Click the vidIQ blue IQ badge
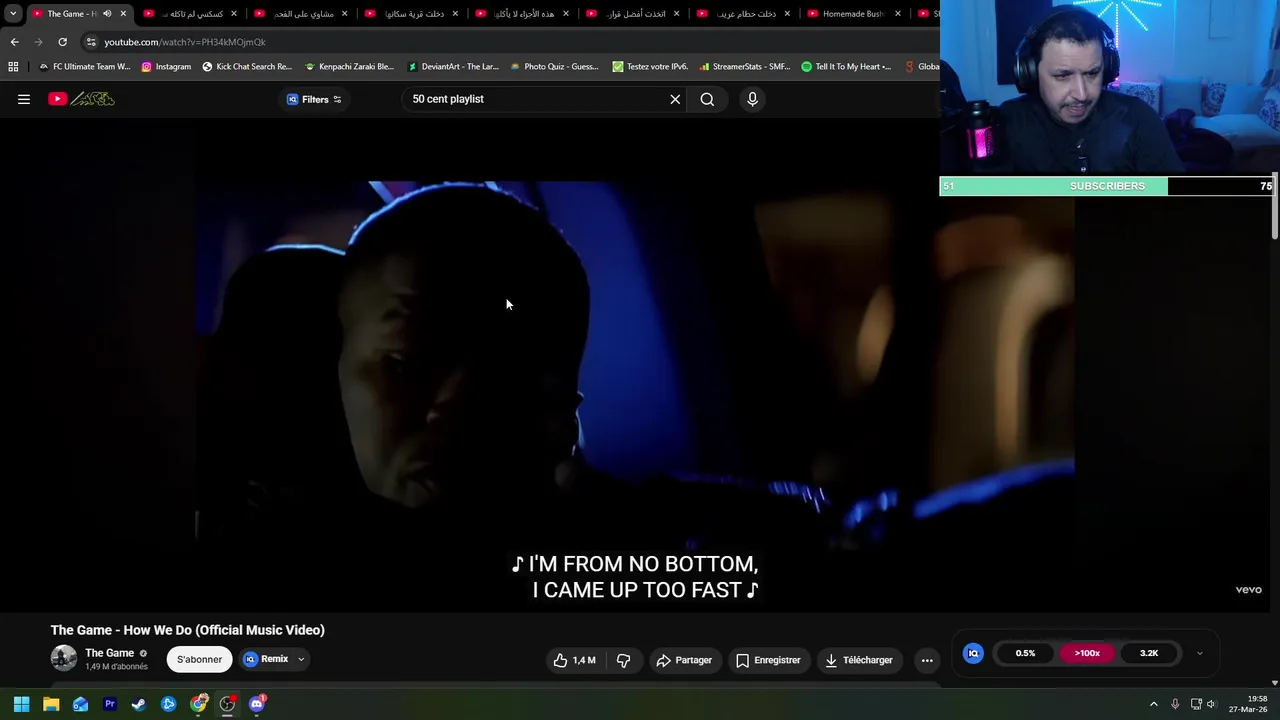This screenshot has height=720, width=1280. click(973, 653)
